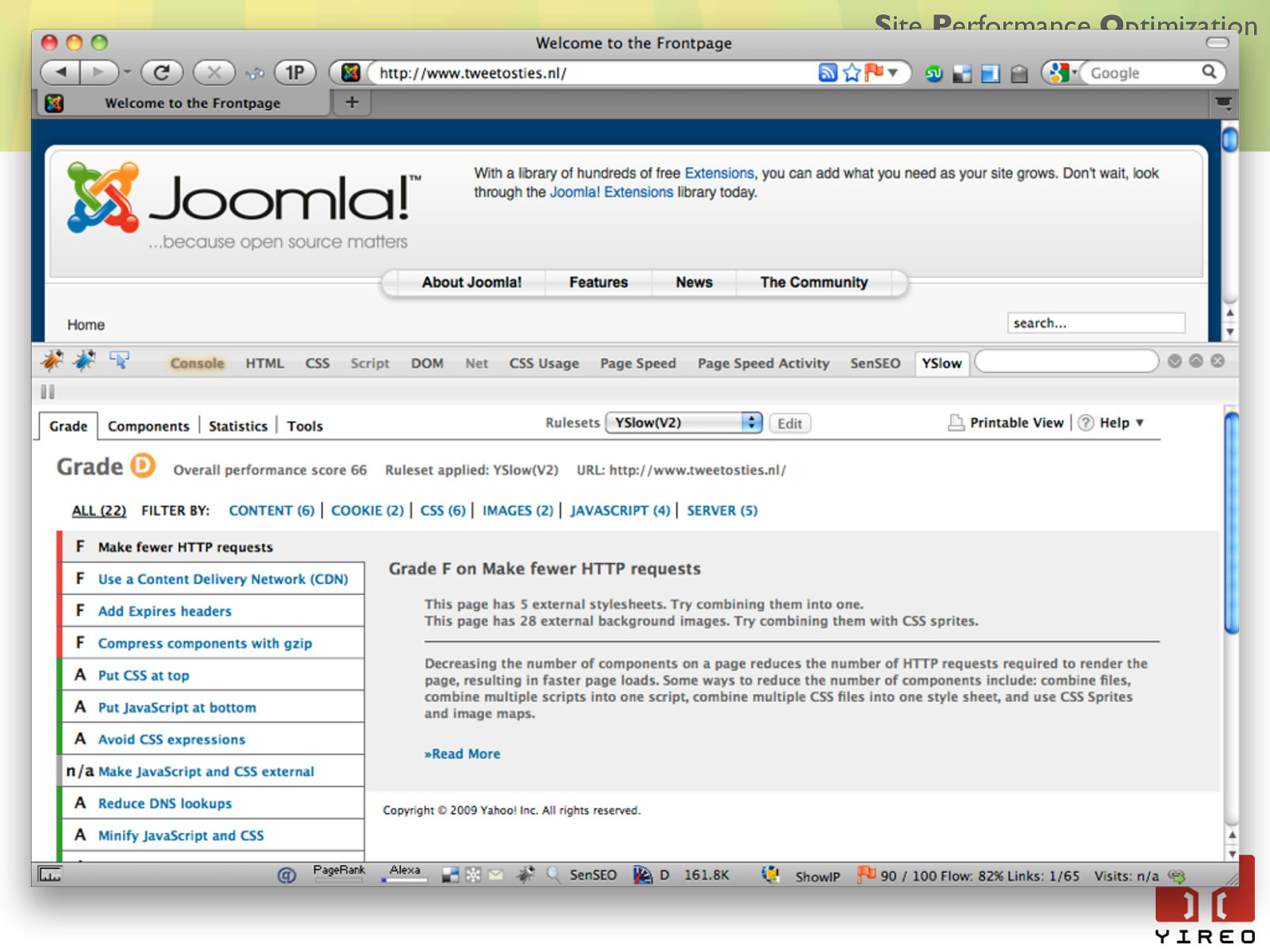Click the StumbleUpon toolbar icon
Image resolution: width=1270 pixels, height=952 pixels.
click(934, 74)
